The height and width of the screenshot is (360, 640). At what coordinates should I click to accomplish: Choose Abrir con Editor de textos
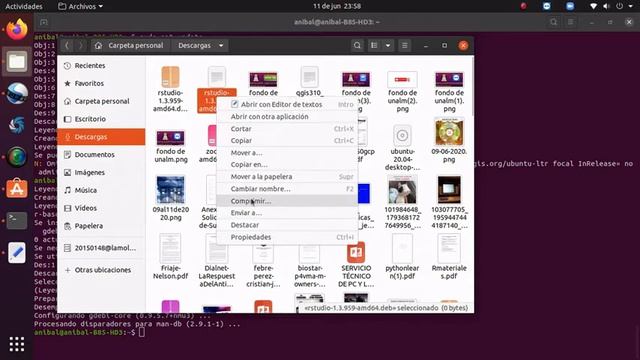coord(287,104)
